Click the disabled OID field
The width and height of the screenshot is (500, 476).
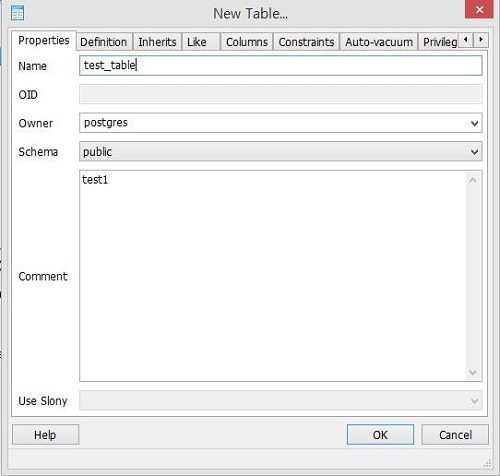[x=281, y=94]
